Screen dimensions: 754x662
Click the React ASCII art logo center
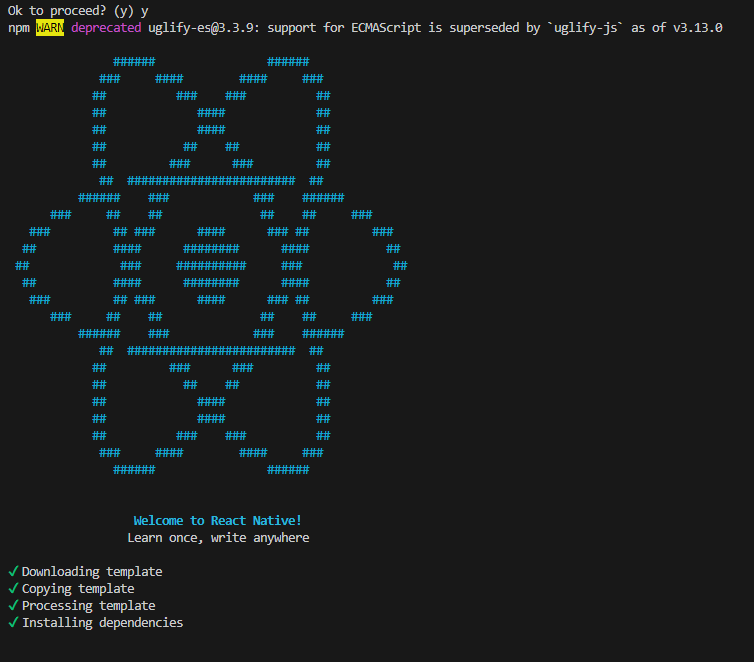tap(211, 265)
